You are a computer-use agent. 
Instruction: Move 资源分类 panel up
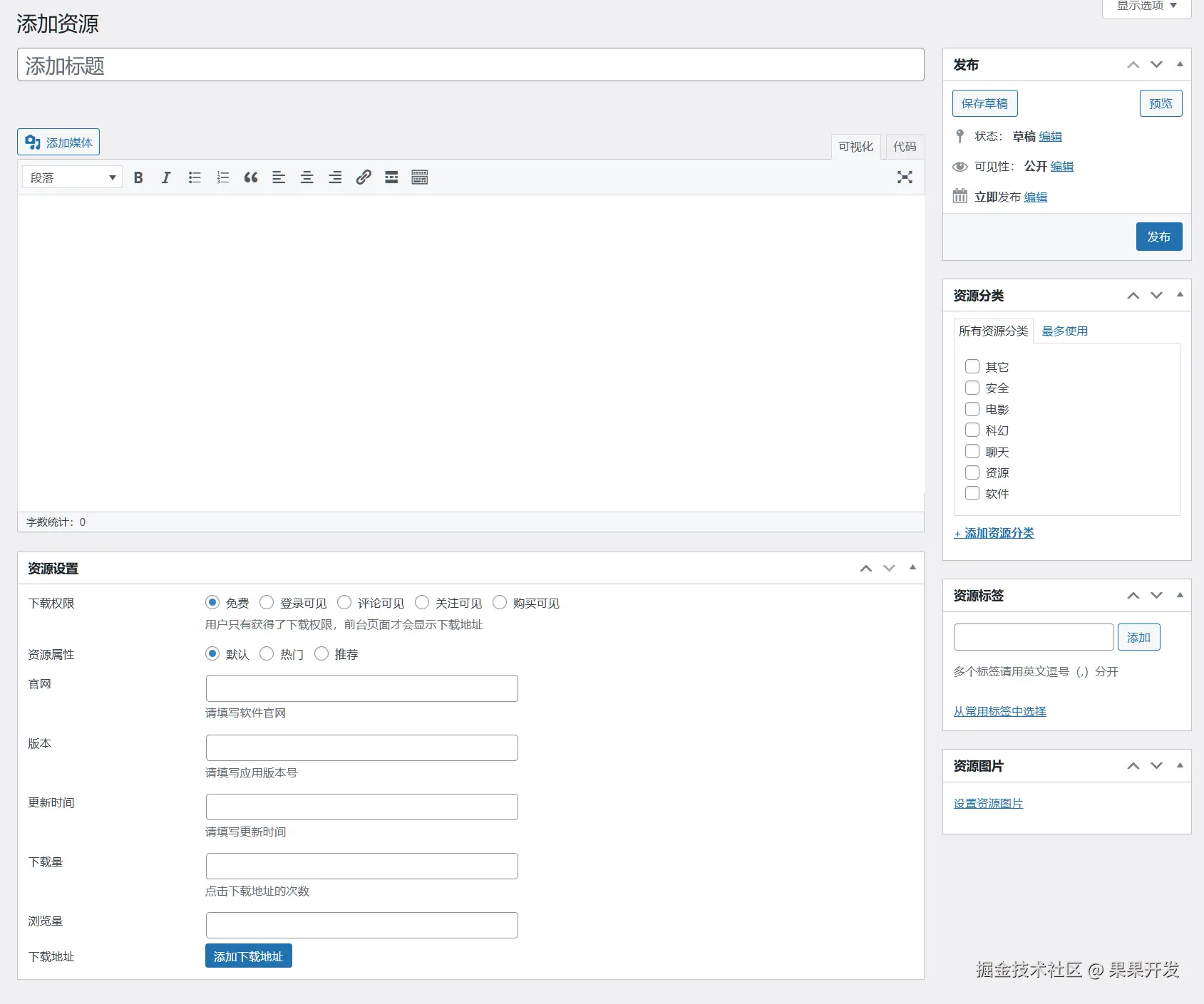pyautogui.click(x=1133, y=296)
